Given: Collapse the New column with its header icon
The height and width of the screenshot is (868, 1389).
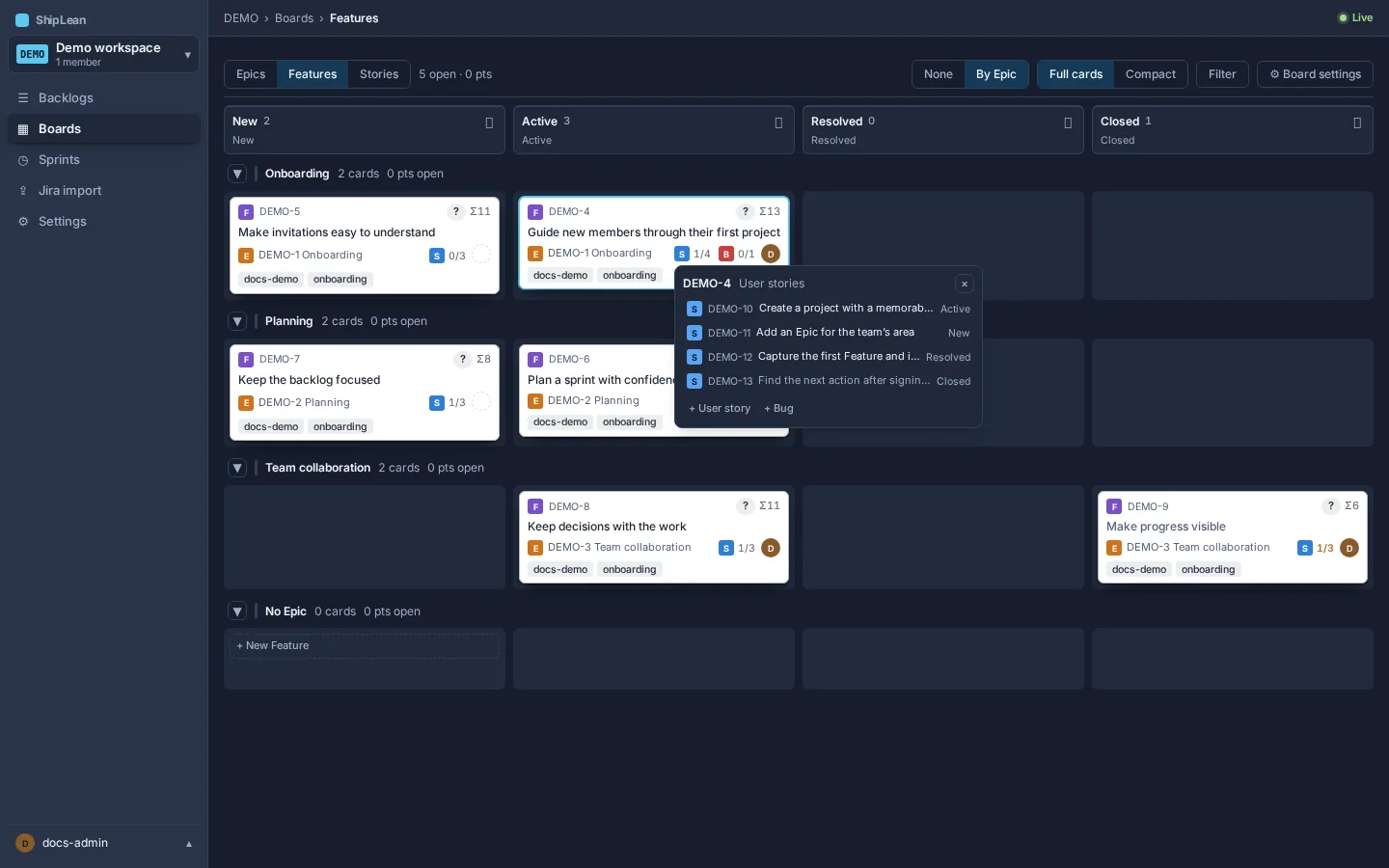Looking at the screenshot, I should tap(489, 122).
